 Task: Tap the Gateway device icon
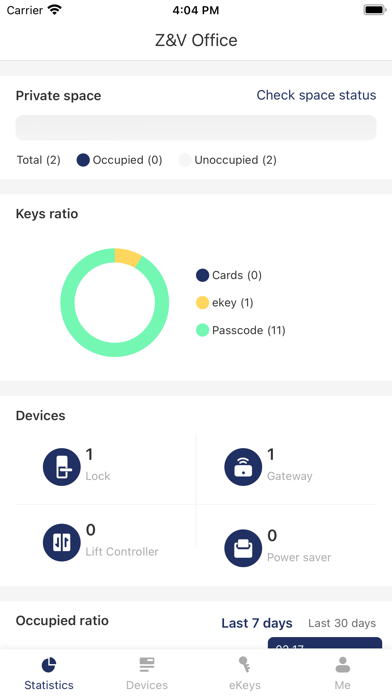[243, 467]
